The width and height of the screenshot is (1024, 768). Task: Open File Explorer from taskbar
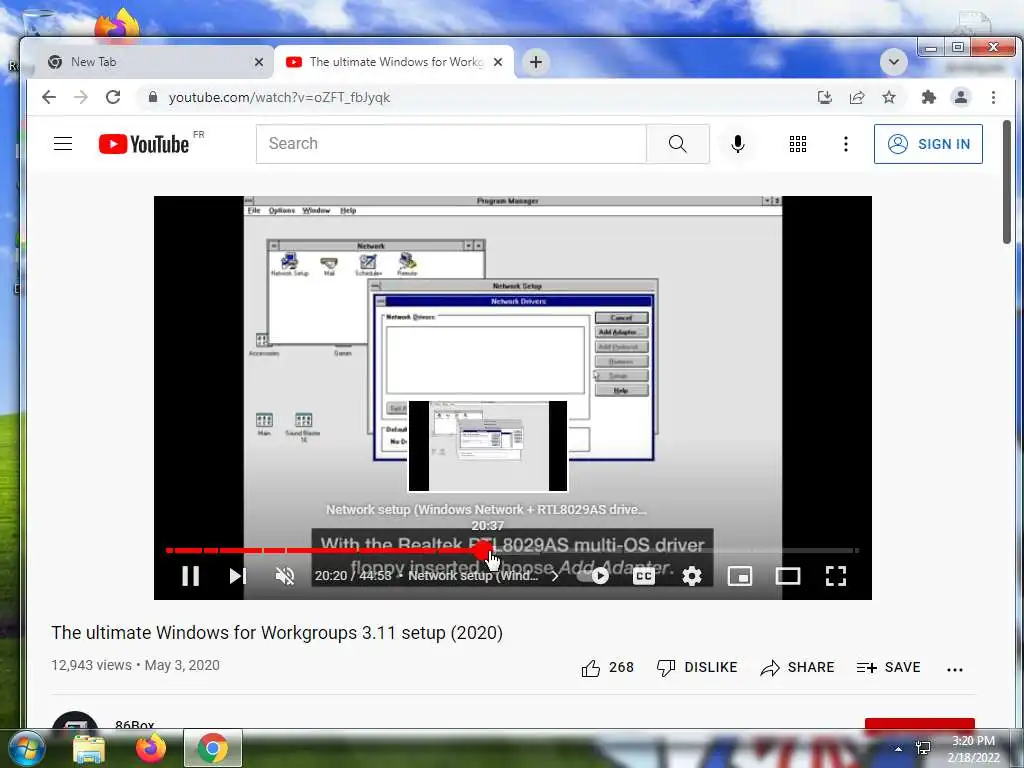[x=88, y=748]
